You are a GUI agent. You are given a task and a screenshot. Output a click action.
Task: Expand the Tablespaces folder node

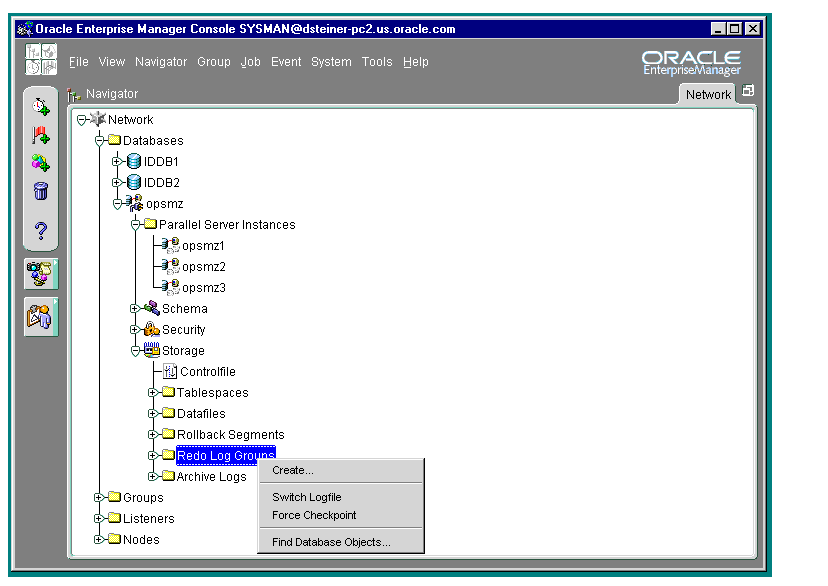click(x=153, y=393)
